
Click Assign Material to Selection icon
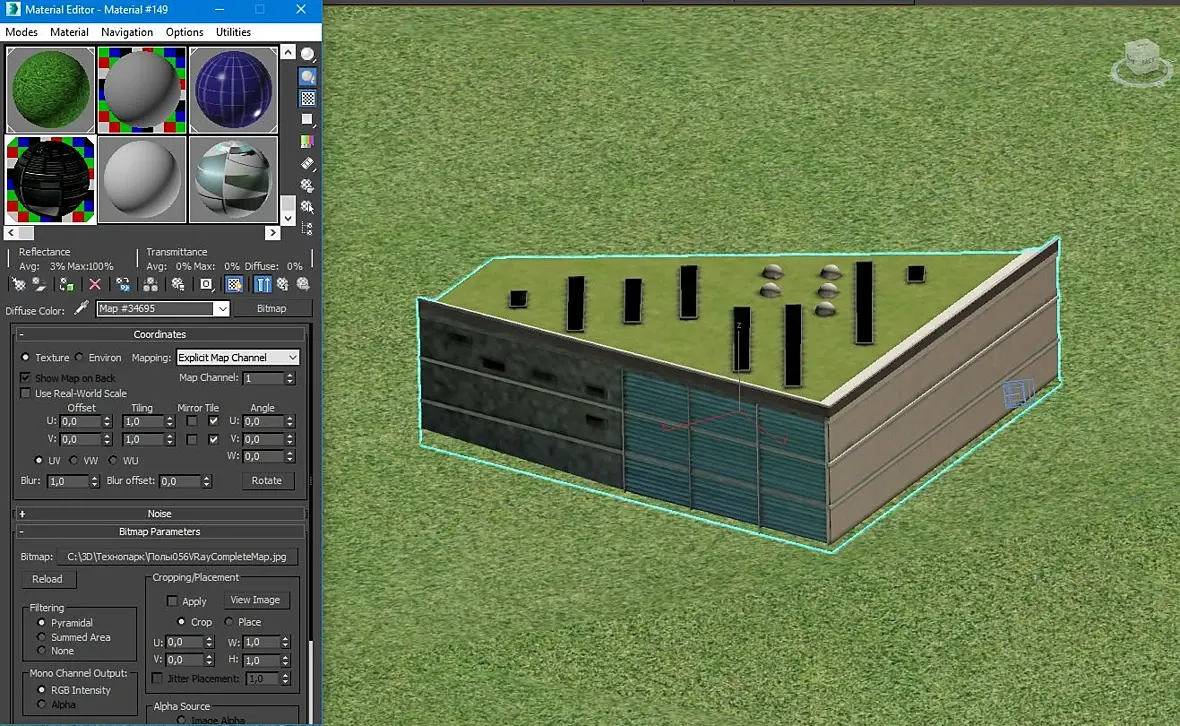(65, 284)
